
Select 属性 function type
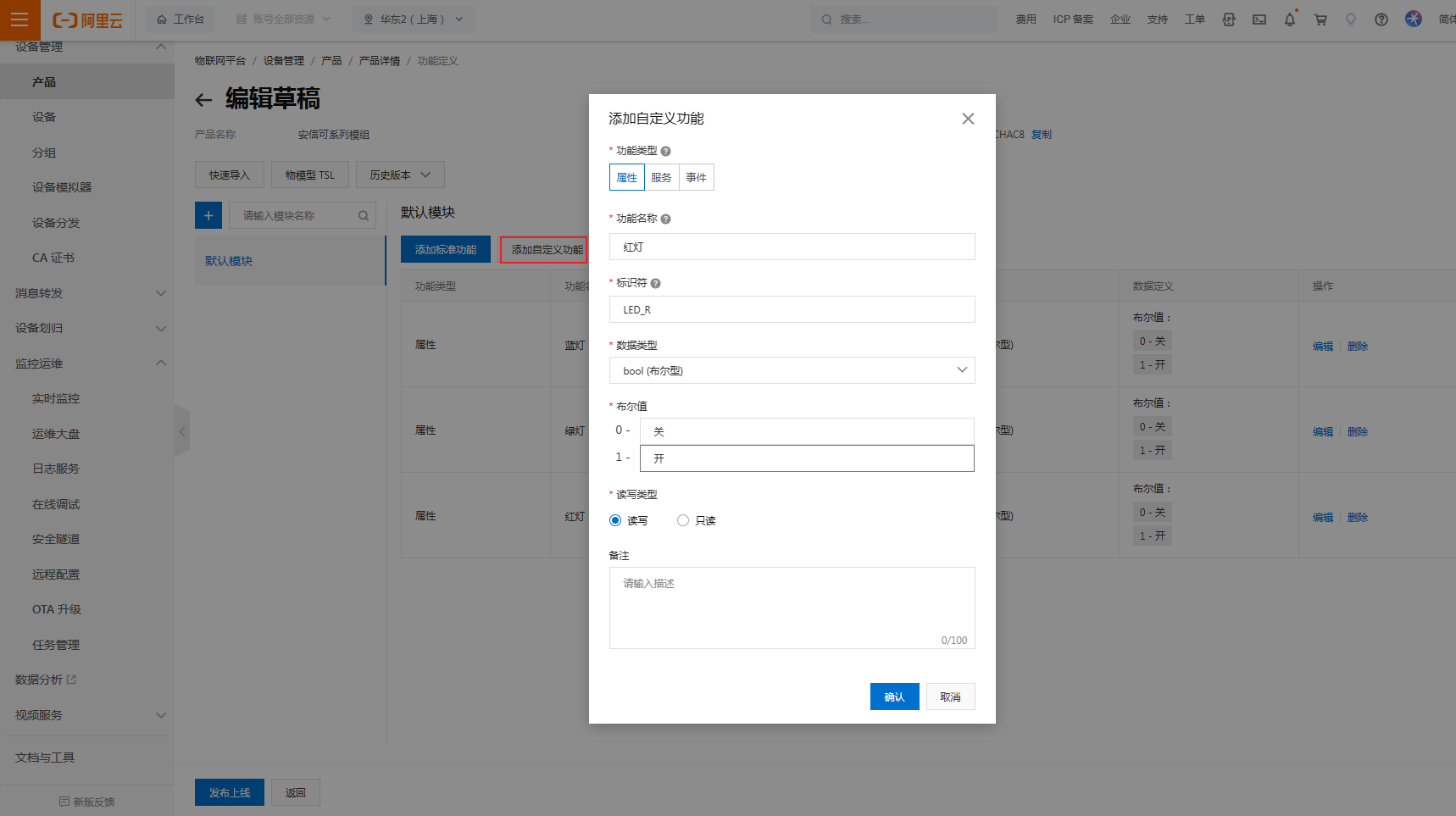click(x=627, y=177)
